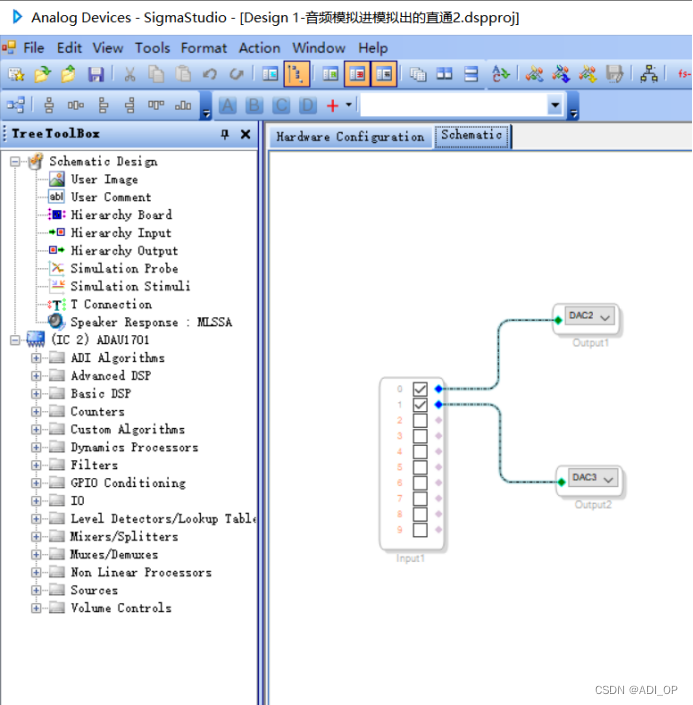
Task: Click the ABC propagate signal names icon
Action: click(501, 74)
